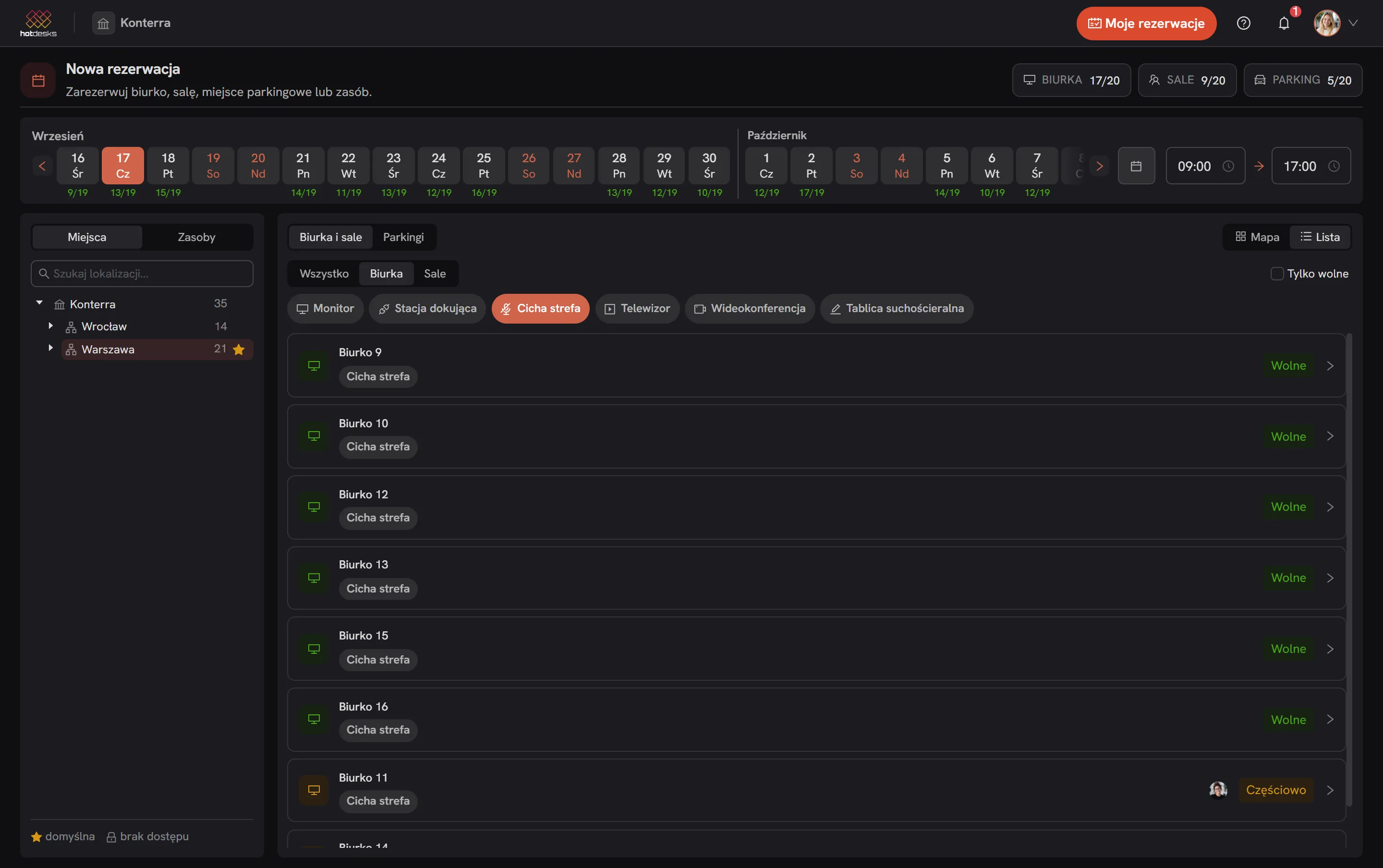Open Biurko 16 details chevron
The width and height of the screenshot is (1383, 868).
(1330, 719)
